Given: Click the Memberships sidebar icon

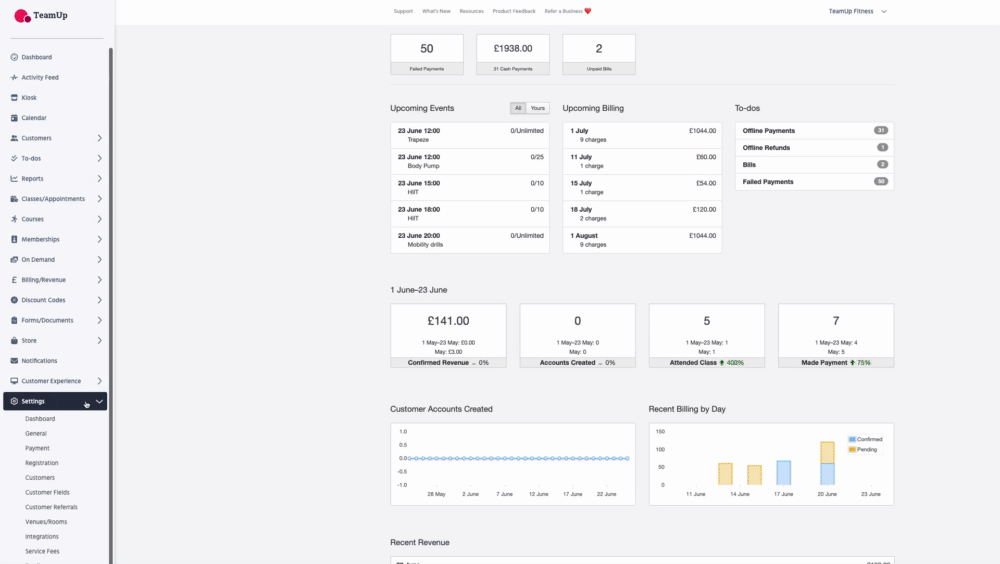Looking at the screenshot, I should click(13, 239).
